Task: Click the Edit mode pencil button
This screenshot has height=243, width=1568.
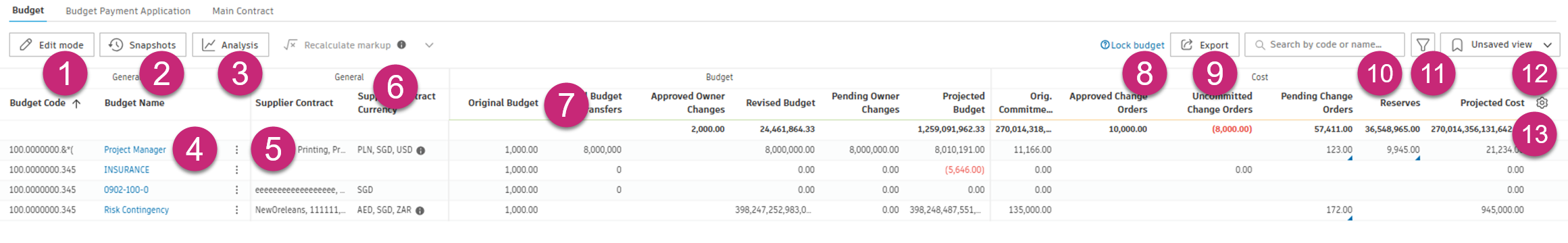Action: 51,45
